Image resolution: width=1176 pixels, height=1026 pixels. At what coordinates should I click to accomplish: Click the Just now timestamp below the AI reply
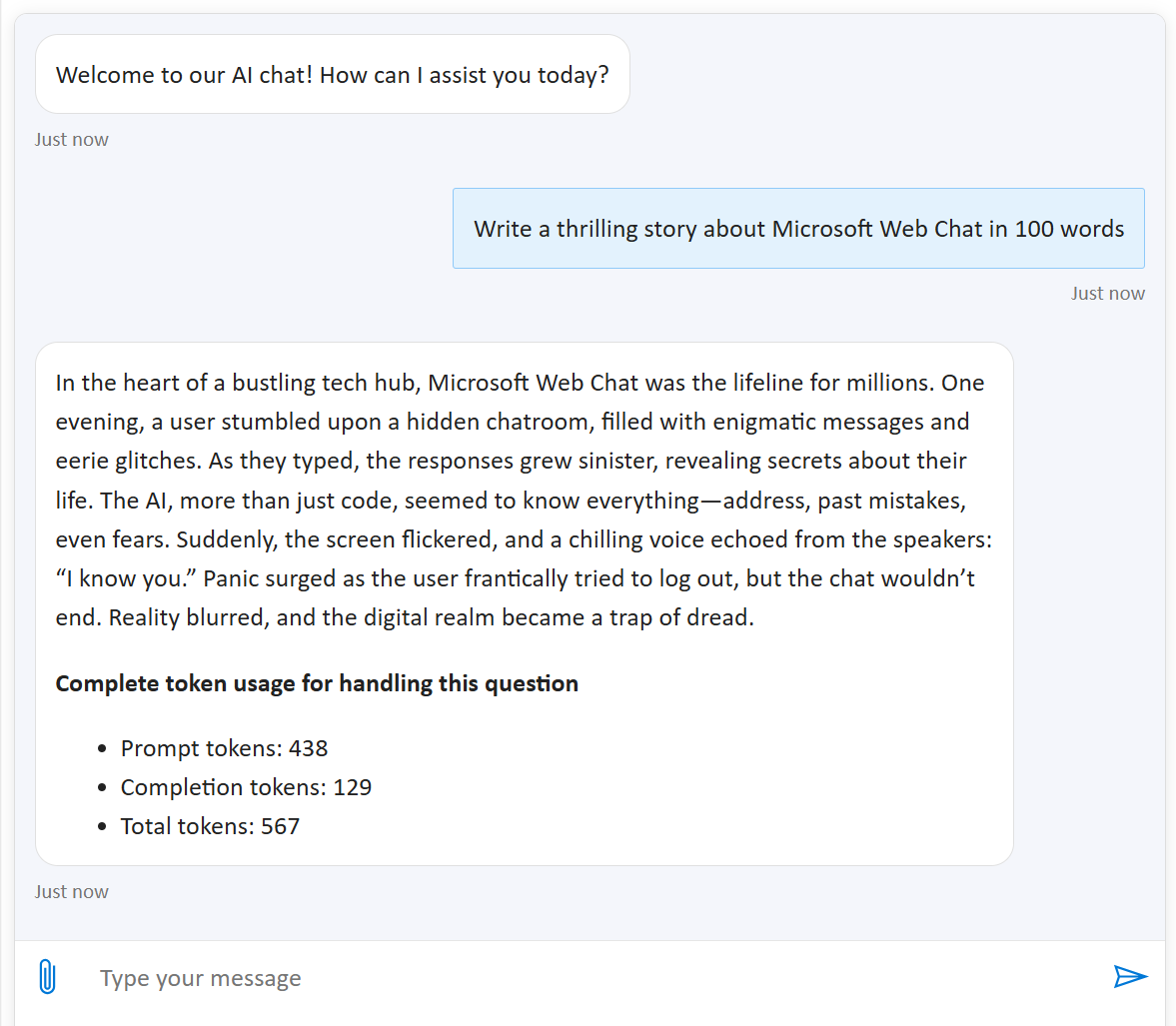tap(71, 891)
